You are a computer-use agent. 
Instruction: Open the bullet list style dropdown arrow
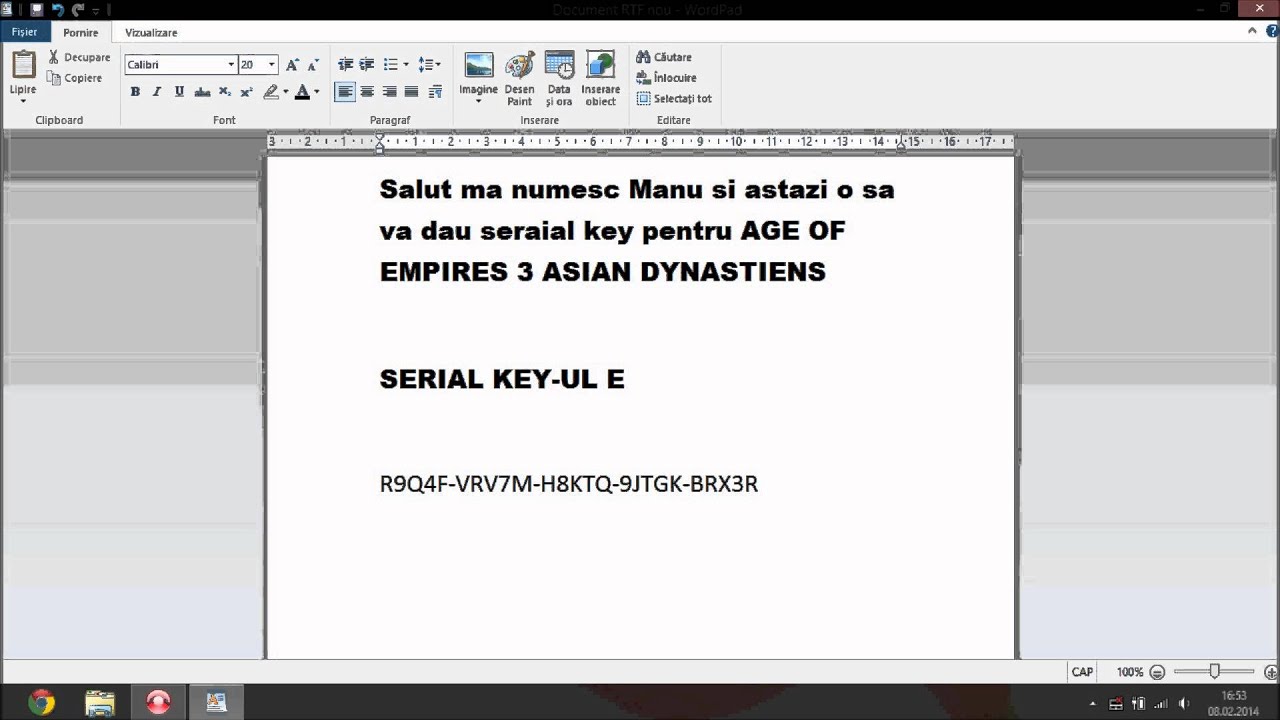(405, 65)
